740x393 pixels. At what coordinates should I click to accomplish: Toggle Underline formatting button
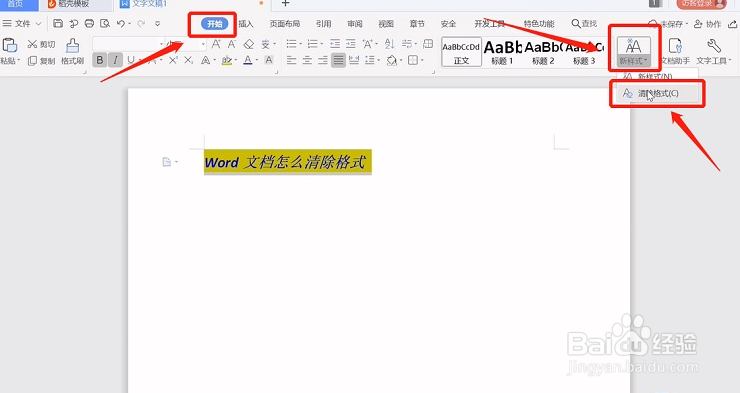pos(131,60)
